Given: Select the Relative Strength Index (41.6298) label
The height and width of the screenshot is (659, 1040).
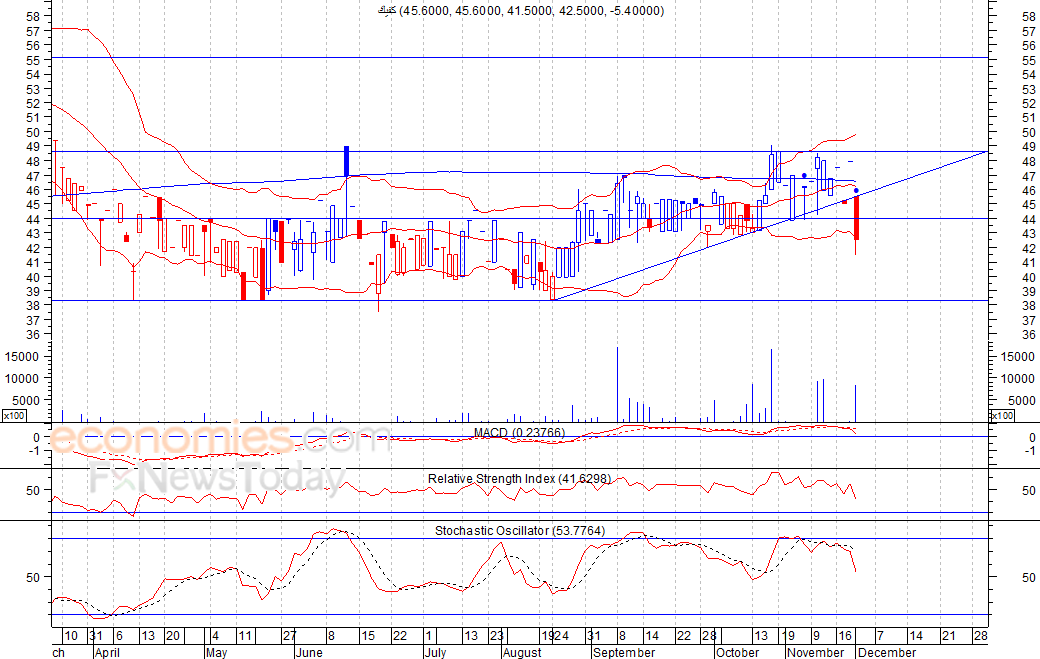Looking at the screenshot, I should [519, 479].
